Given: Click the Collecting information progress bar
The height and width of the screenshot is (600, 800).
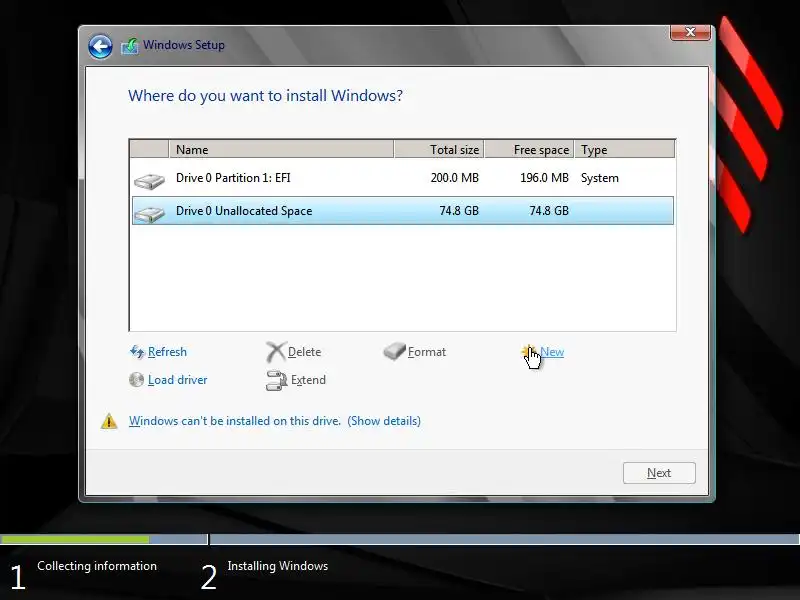Looking at the screenshot, I should (104, 539).
